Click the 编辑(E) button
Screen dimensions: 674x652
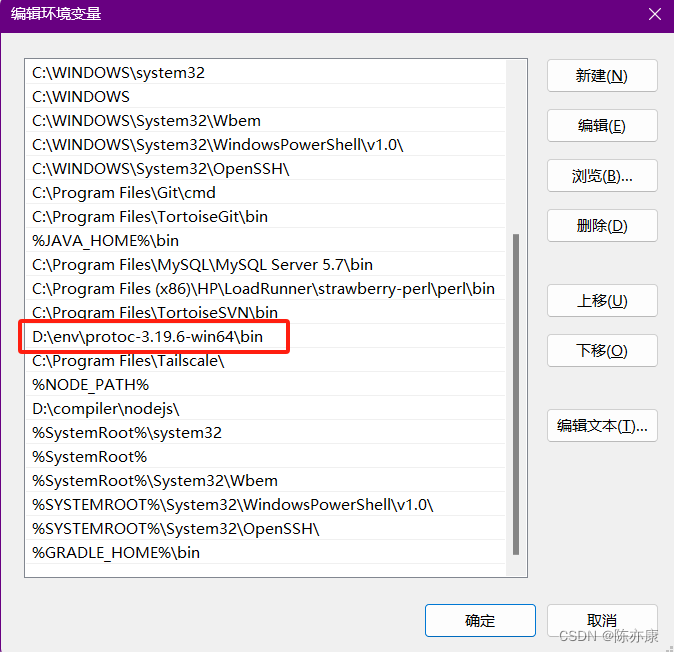pos(602,126)
